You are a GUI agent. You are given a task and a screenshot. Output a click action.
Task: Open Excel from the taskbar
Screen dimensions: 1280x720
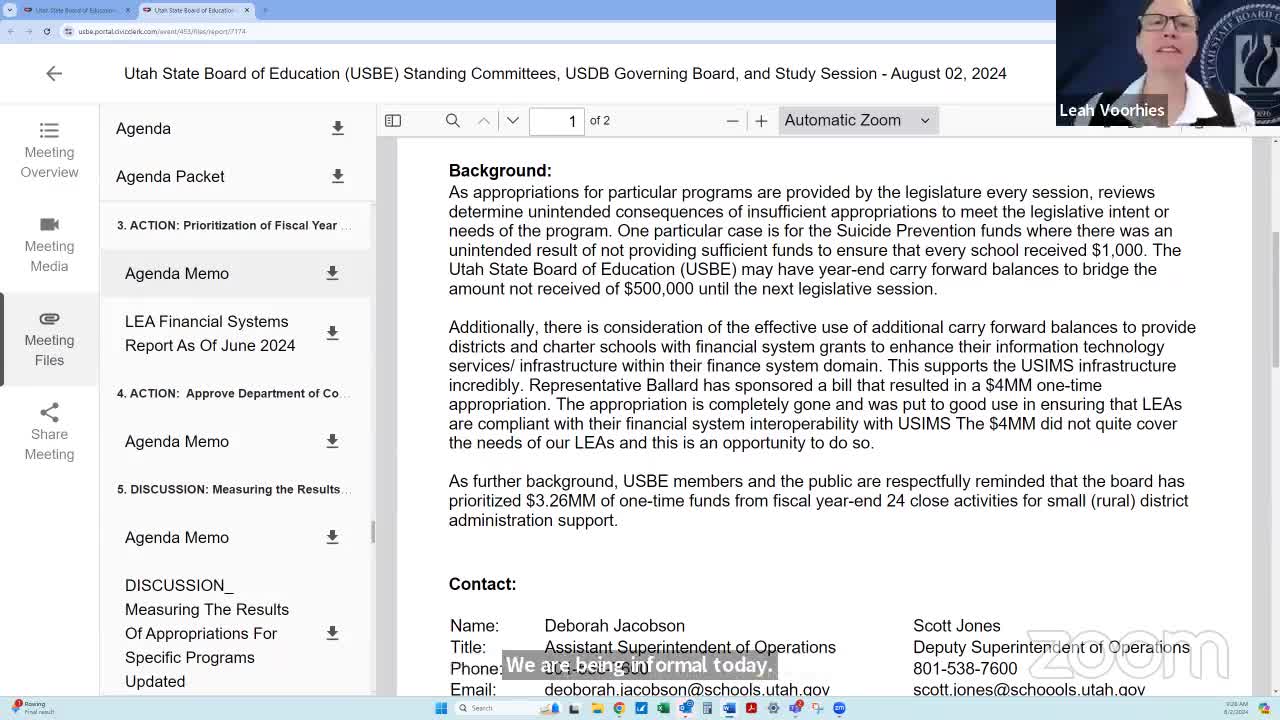(x=663, y=708)
